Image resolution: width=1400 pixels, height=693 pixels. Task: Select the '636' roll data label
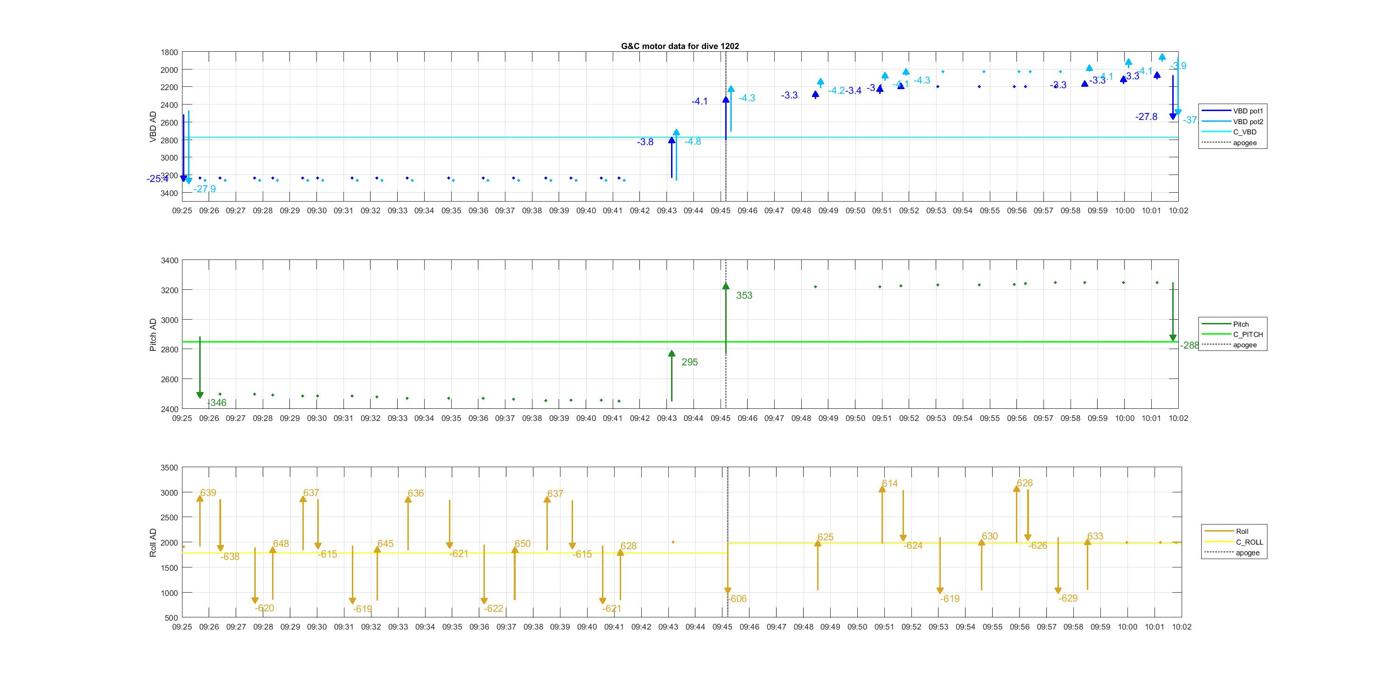[x=416, y=493]
